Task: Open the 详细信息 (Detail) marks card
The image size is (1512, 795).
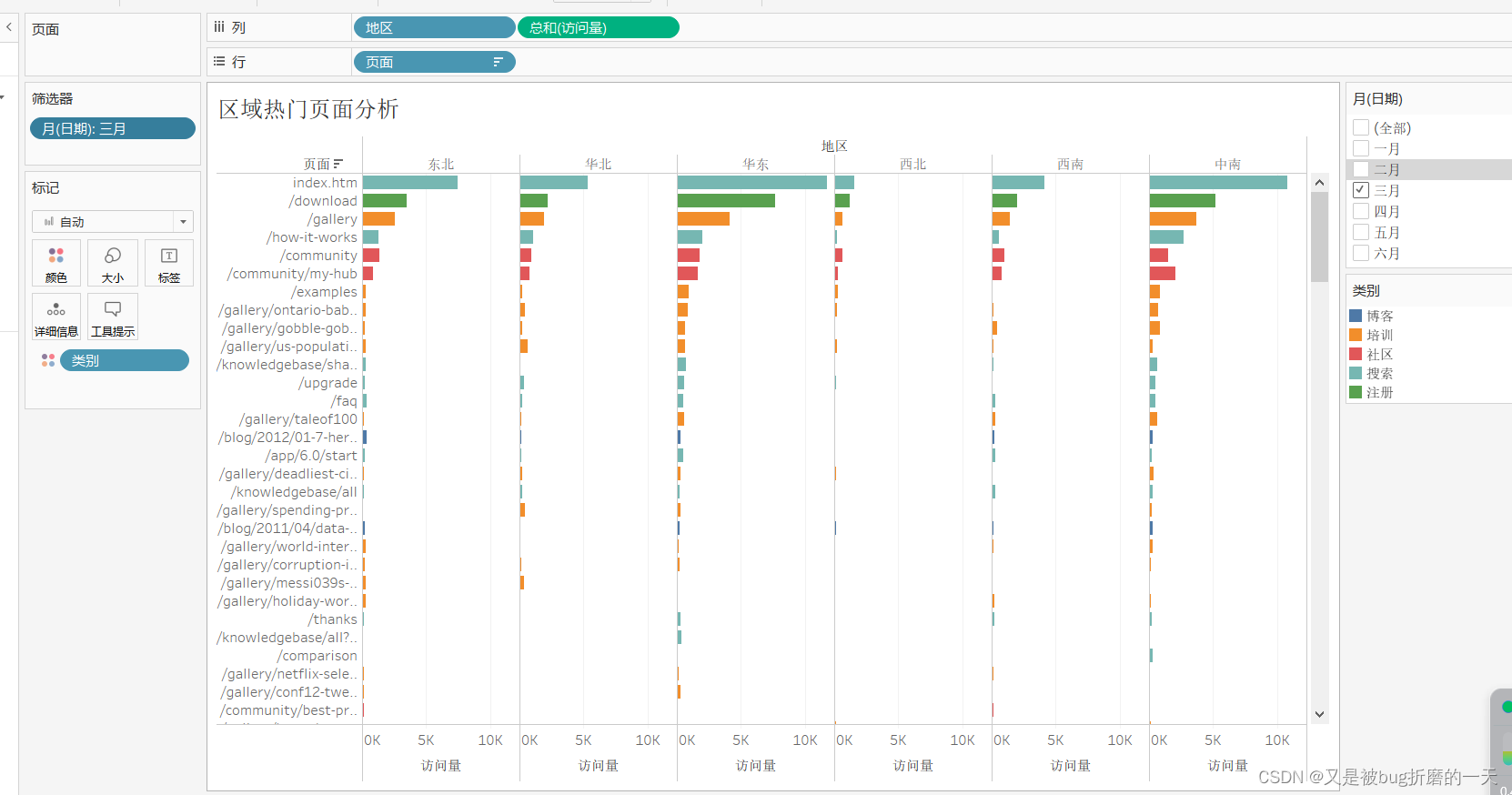Action: click(56, 317)
